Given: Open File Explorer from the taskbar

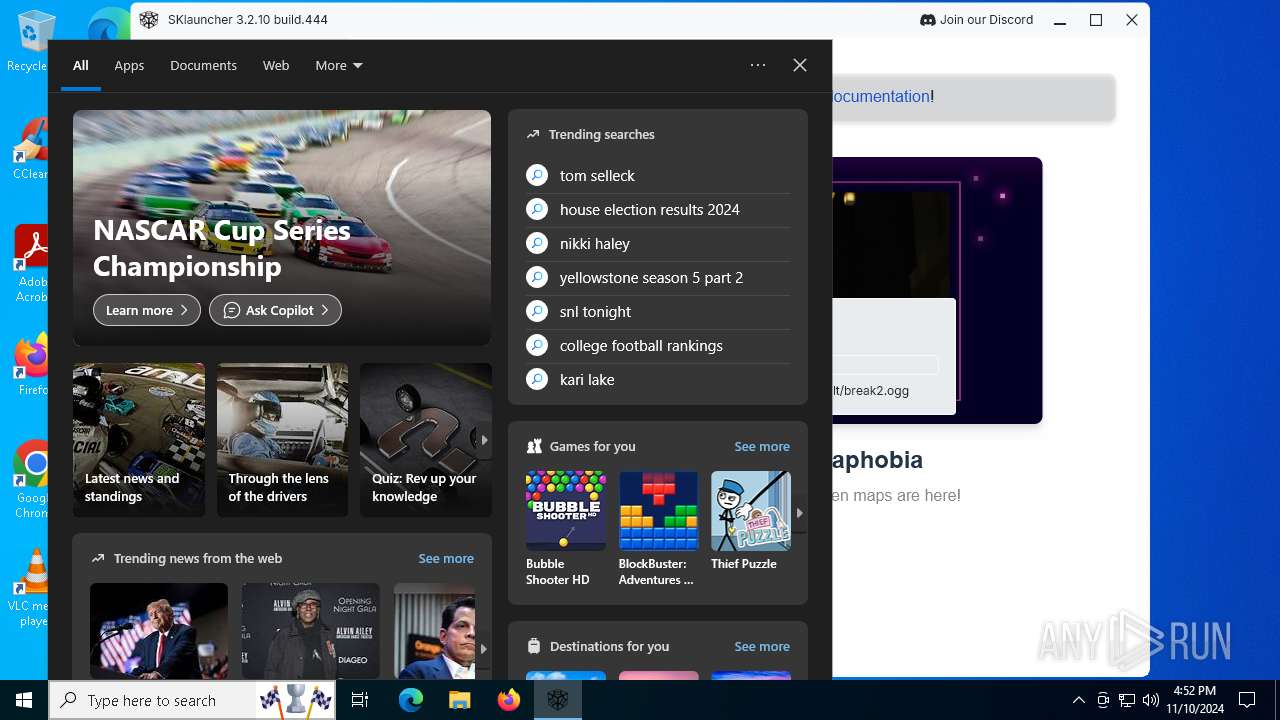Looking at the screenshot, I should click(x=459, y=700).
